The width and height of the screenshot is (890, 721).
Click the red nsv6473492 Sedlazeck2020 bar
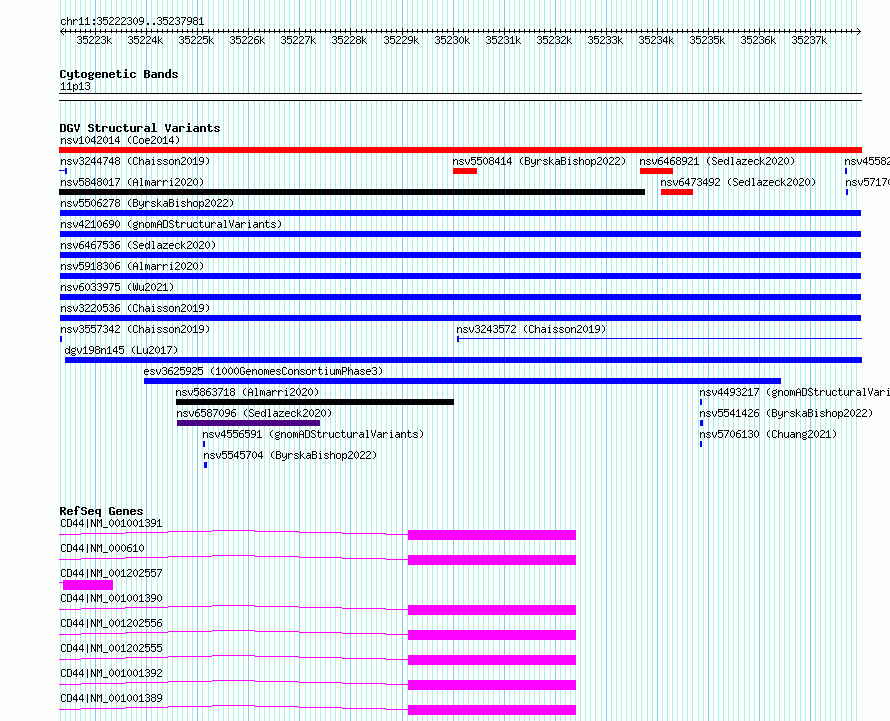coord(677,192)
